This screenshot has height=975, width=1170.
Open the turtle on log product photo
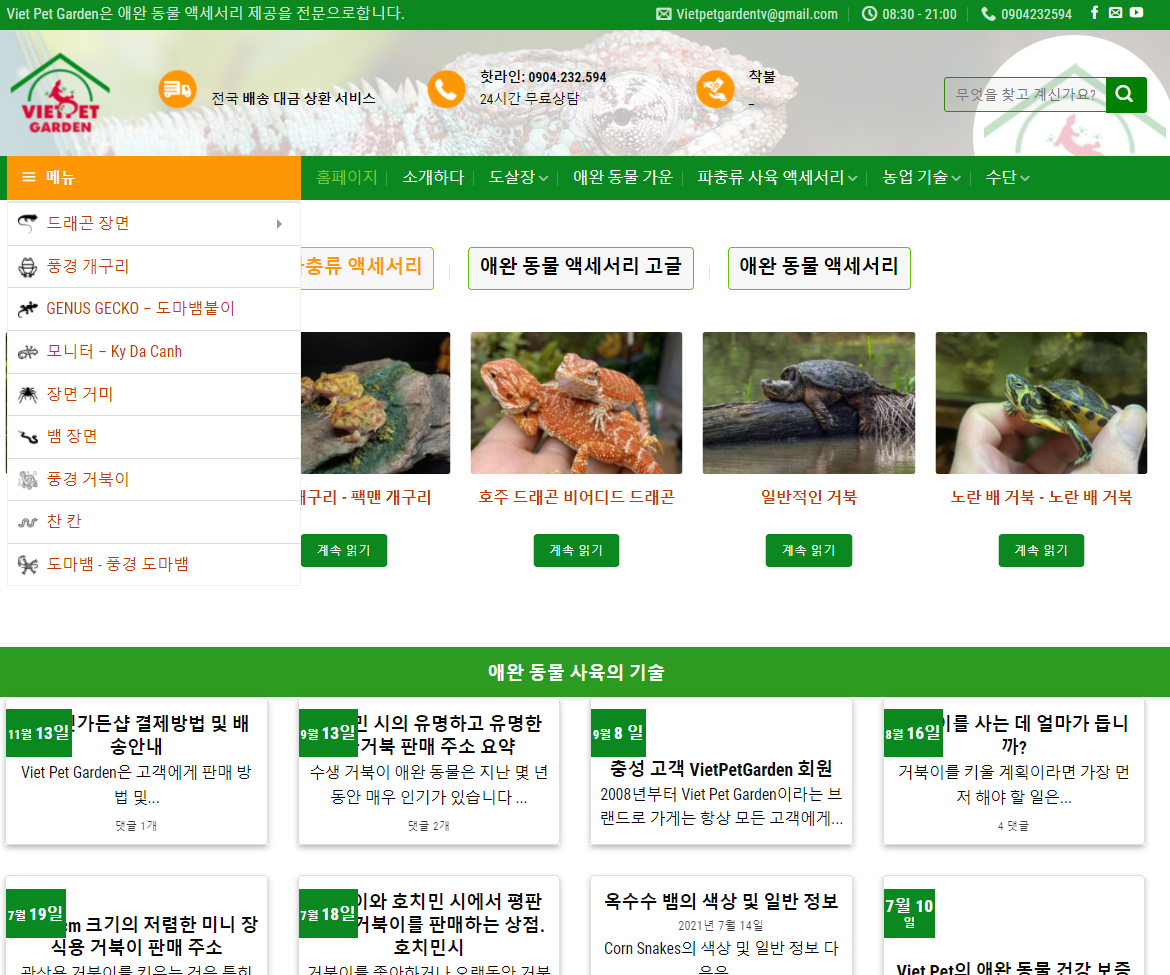point(809,403)
